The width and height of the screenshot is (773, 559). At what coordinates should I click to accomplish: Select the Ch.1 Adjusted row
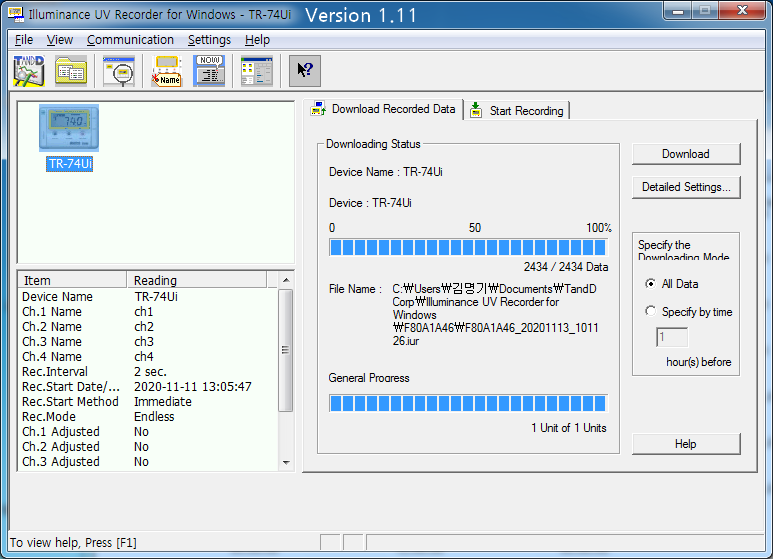tap(148, 432)
